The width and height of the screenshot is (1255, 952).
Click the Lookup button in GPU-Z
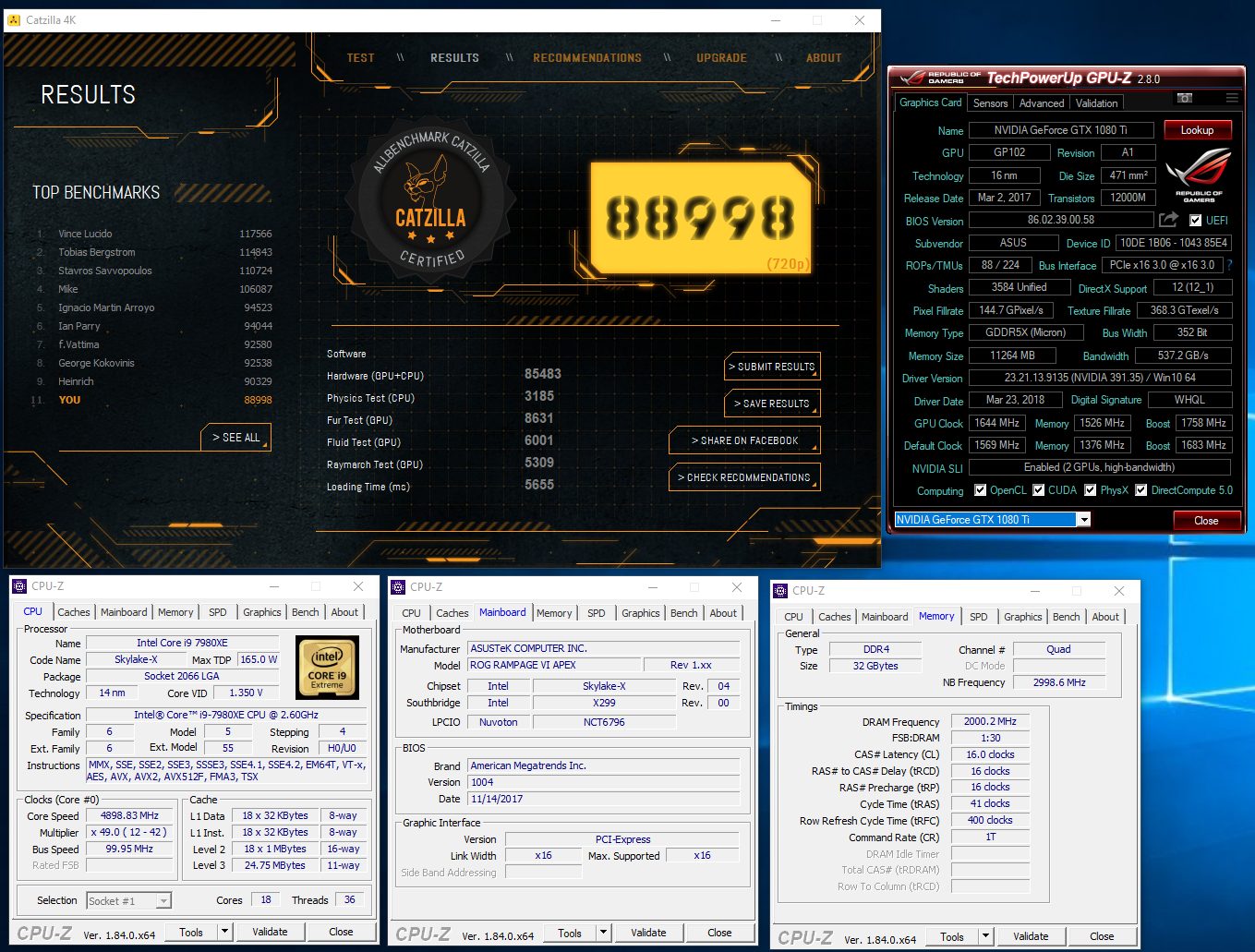pos(1198,130)
